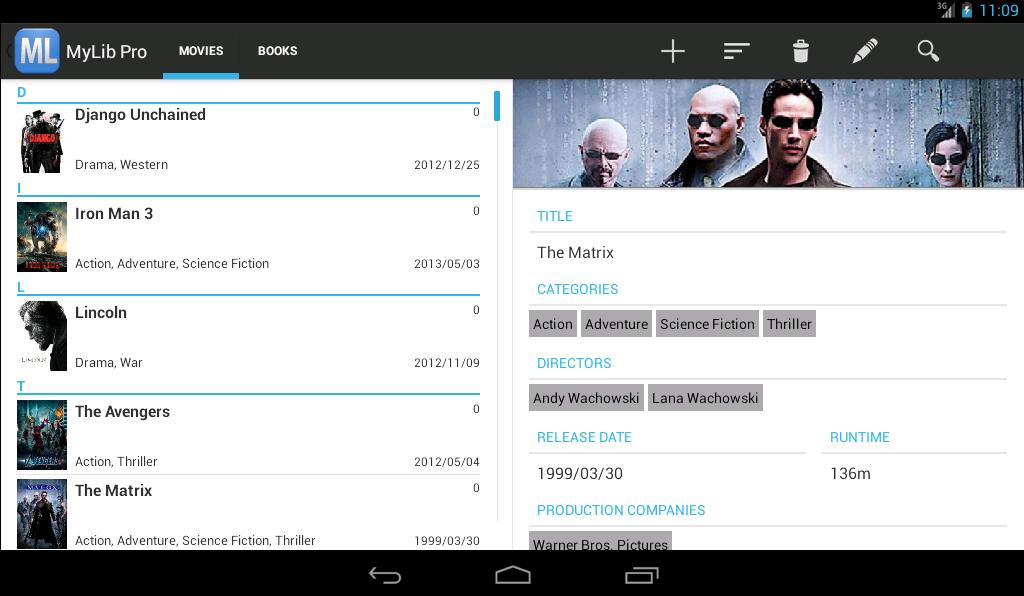The image size is (1024, 596).
Task: Tap the Lana Wachowski director tag
Action: click(x=705, y=398)
